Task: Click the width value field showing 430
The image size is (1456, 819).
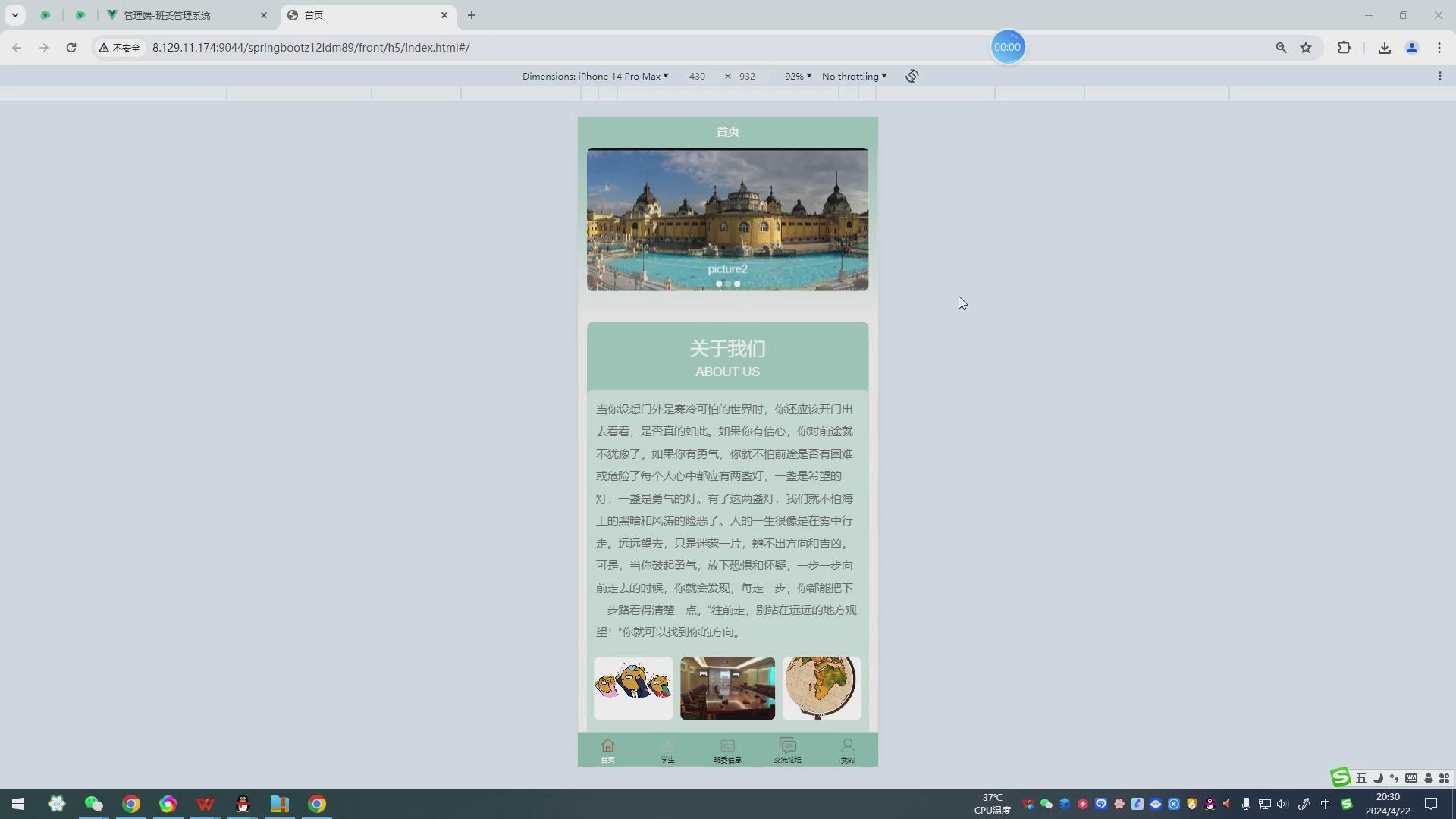Action: [x=697, y=76]
